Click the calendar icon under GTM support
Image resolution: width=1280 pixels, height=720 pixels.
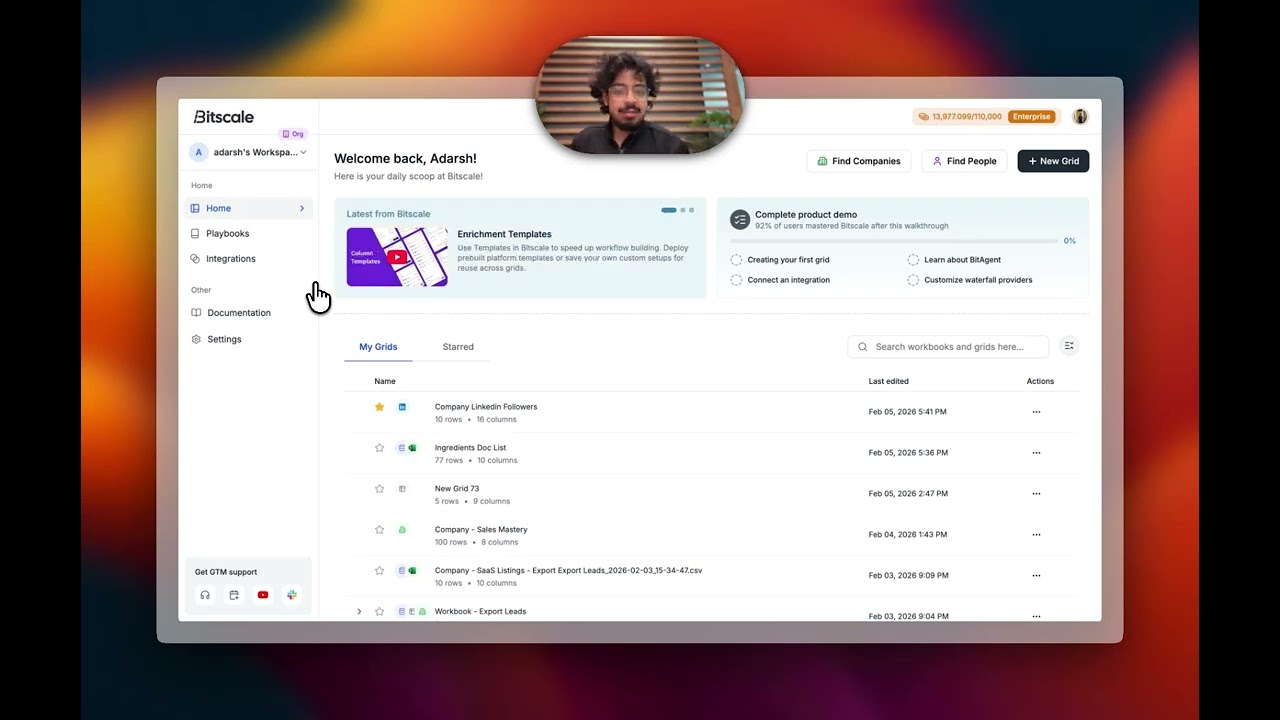point(234,595)
